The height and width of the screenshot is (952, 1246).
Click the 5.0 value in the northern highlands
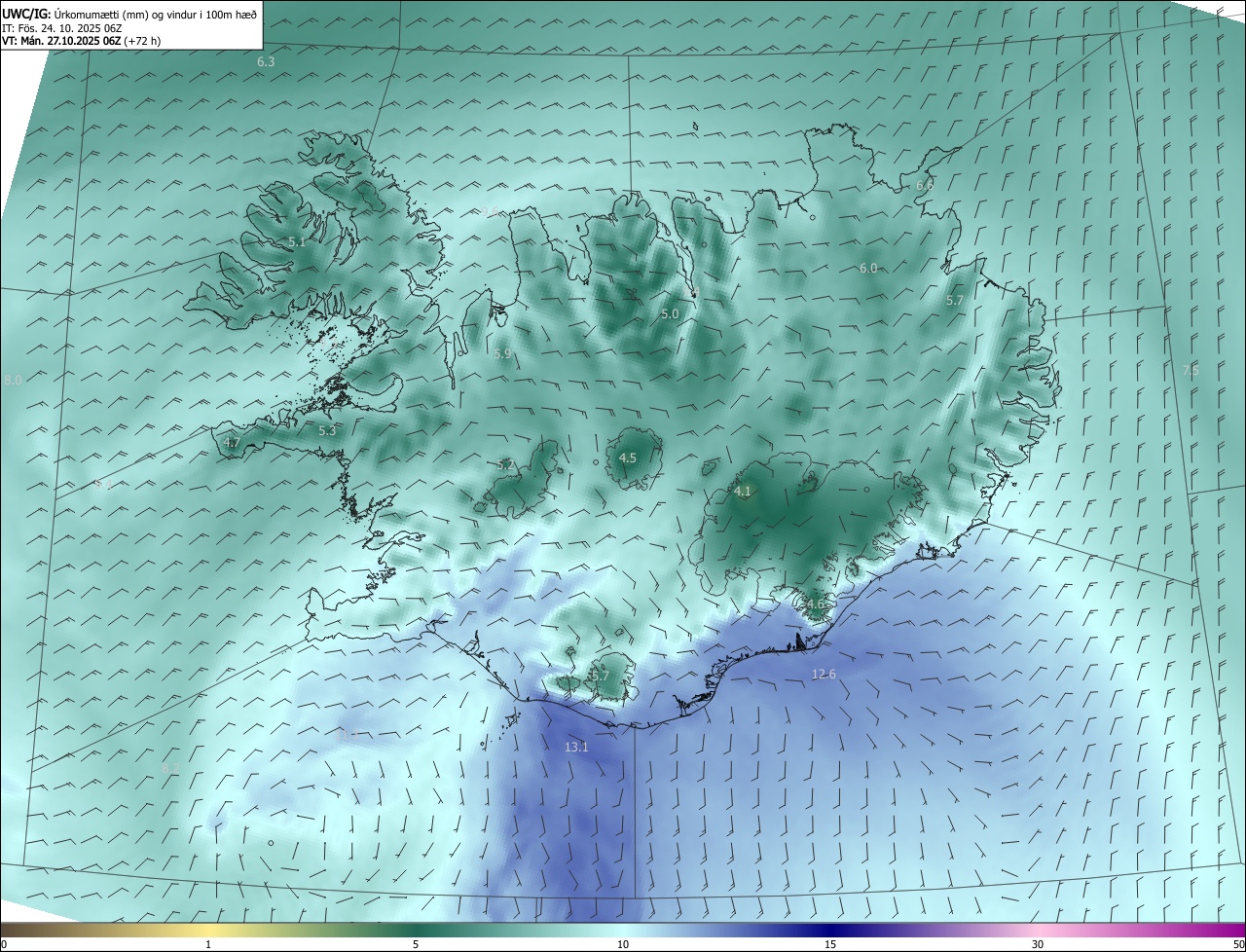(670, 313)
